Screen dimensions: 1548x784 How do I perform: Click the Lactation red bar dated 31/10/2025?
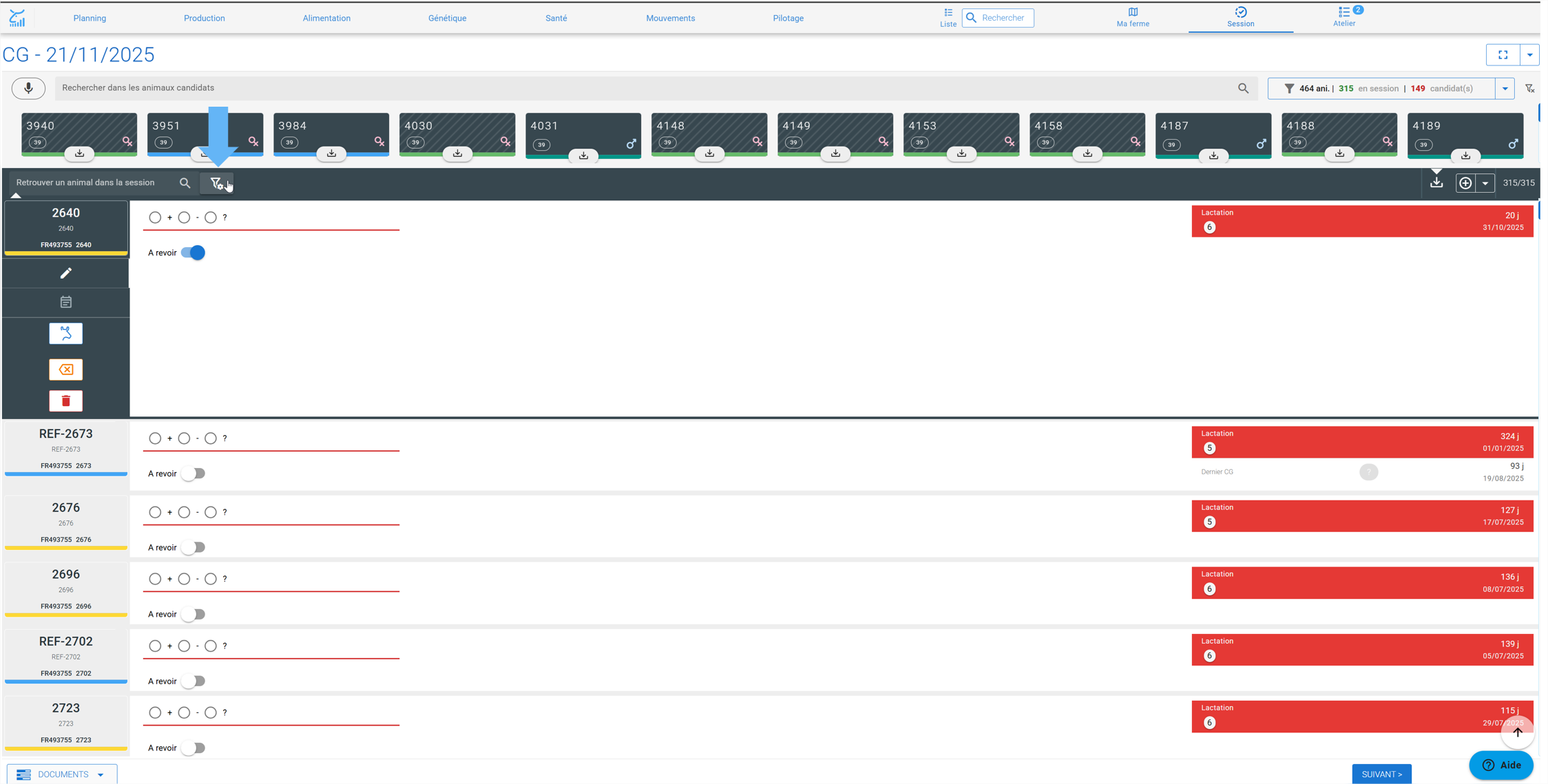click(1362, 221)
